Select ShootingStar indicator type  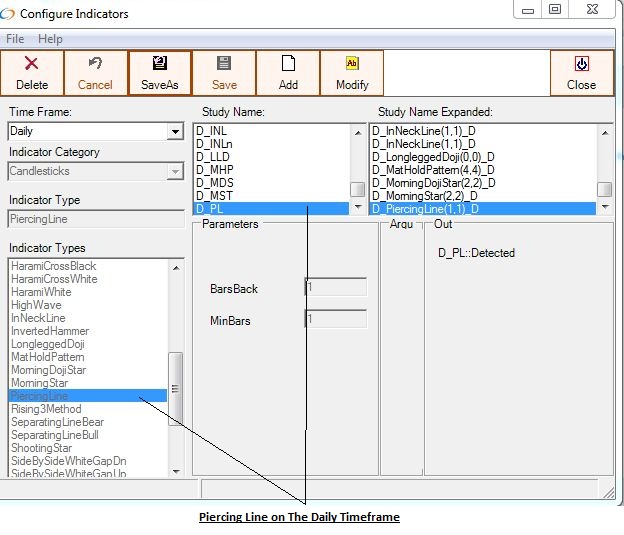41,448
